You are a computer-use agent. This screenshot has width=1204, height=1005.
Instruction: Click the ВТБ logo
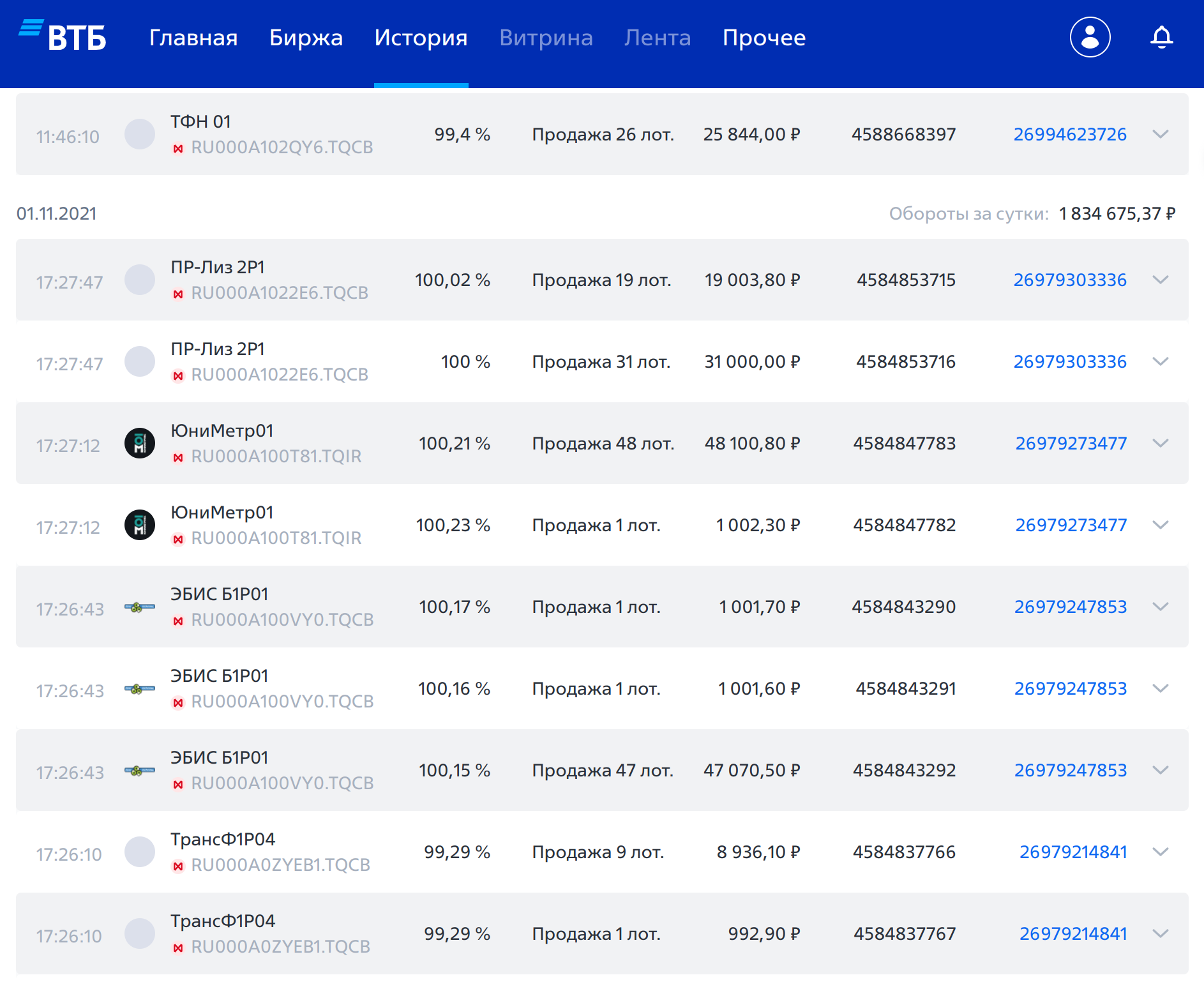(62, 36)
